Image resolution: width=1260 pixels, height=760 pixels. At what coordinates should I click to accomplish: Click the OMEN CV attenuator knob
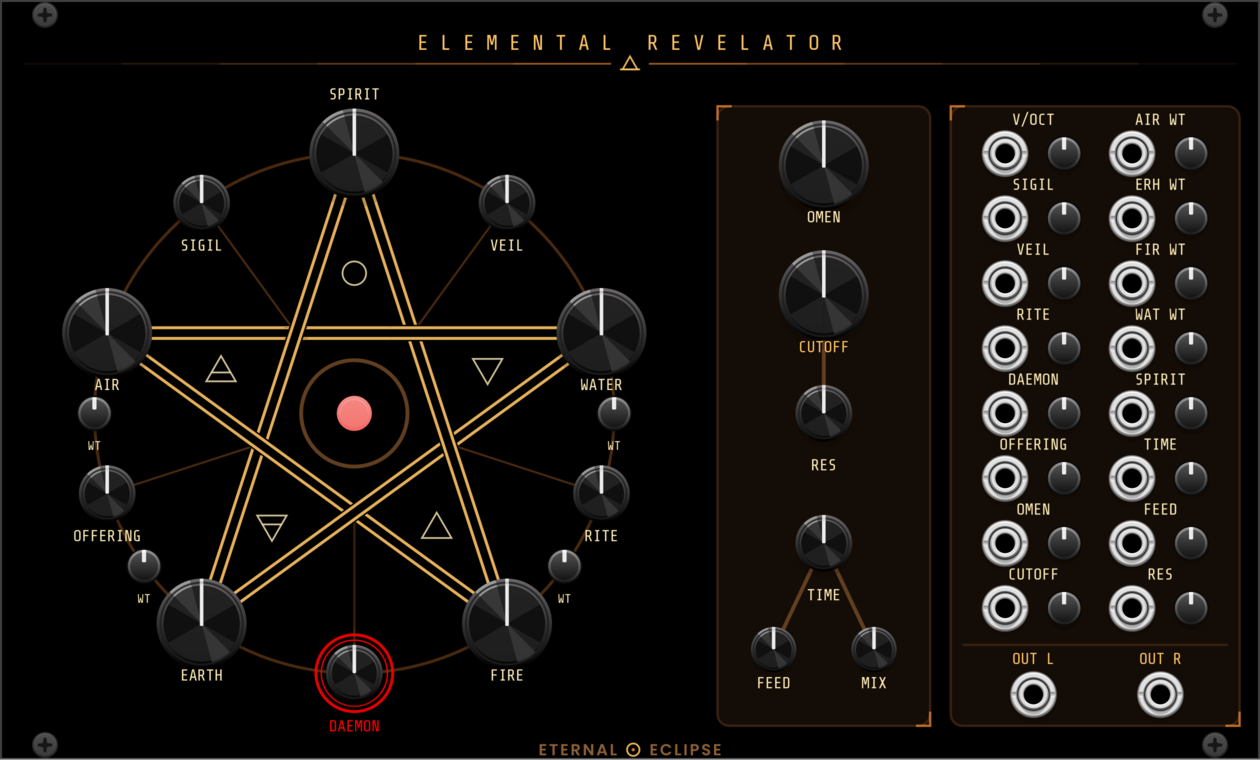coord(1064,544)
